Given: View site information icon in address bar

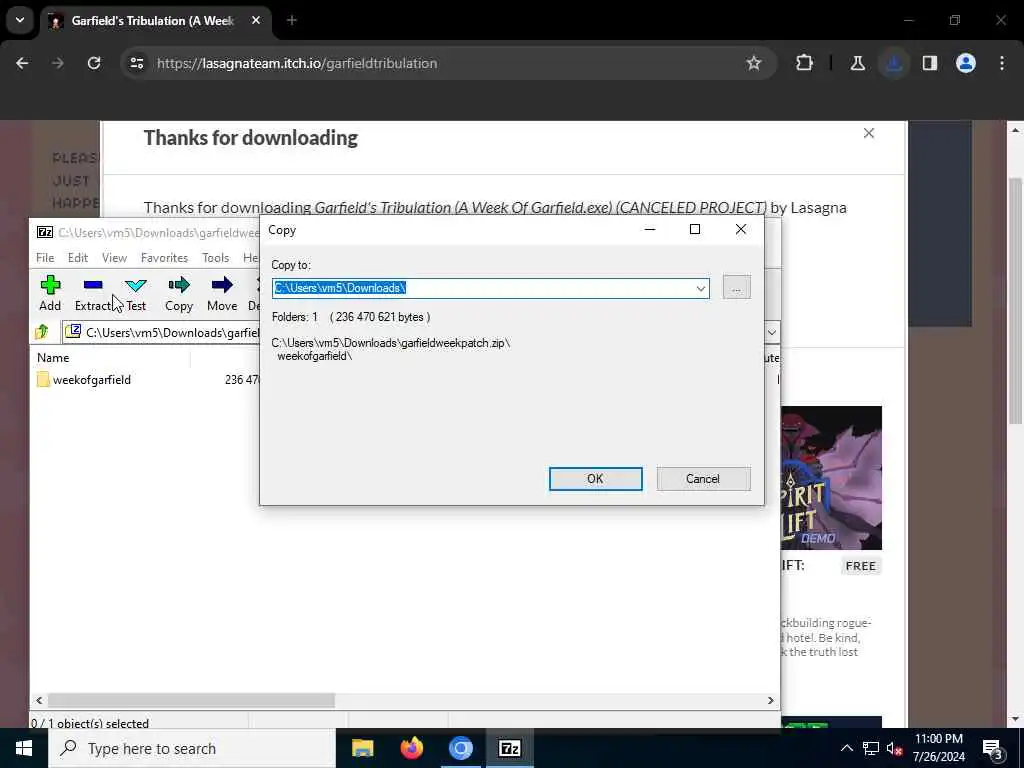Looking at the screenshot, I should [136, 63].
